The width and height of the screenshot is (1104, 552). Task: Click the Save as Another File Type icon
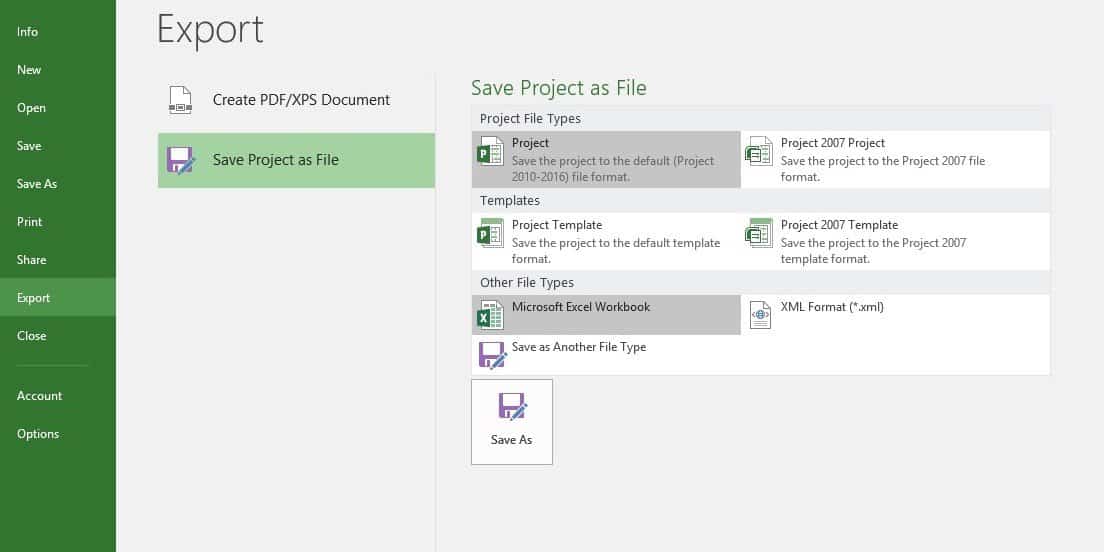point(491,354)
